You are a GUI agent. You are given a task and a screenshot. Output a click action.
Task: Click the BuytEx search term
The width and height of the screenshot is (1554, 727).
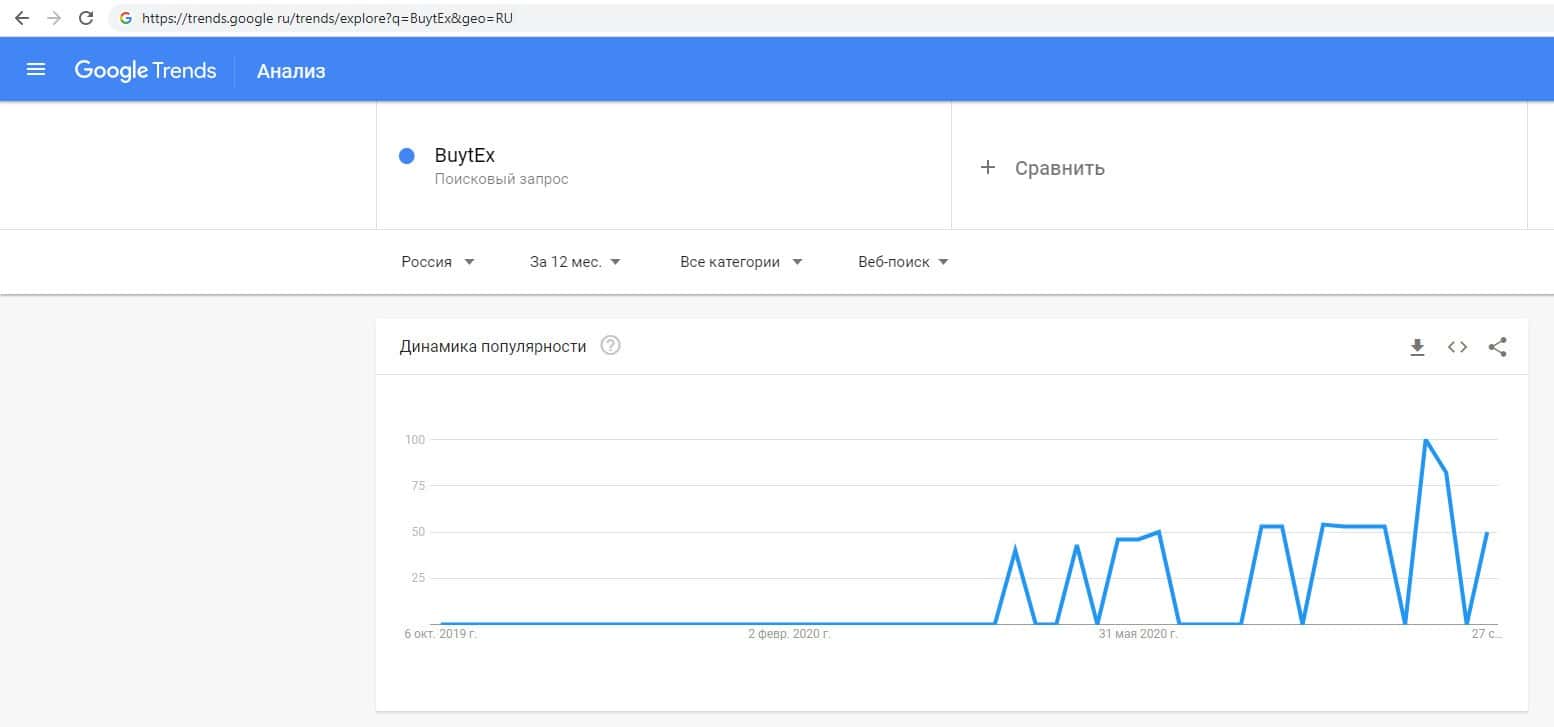pos(465,156)
